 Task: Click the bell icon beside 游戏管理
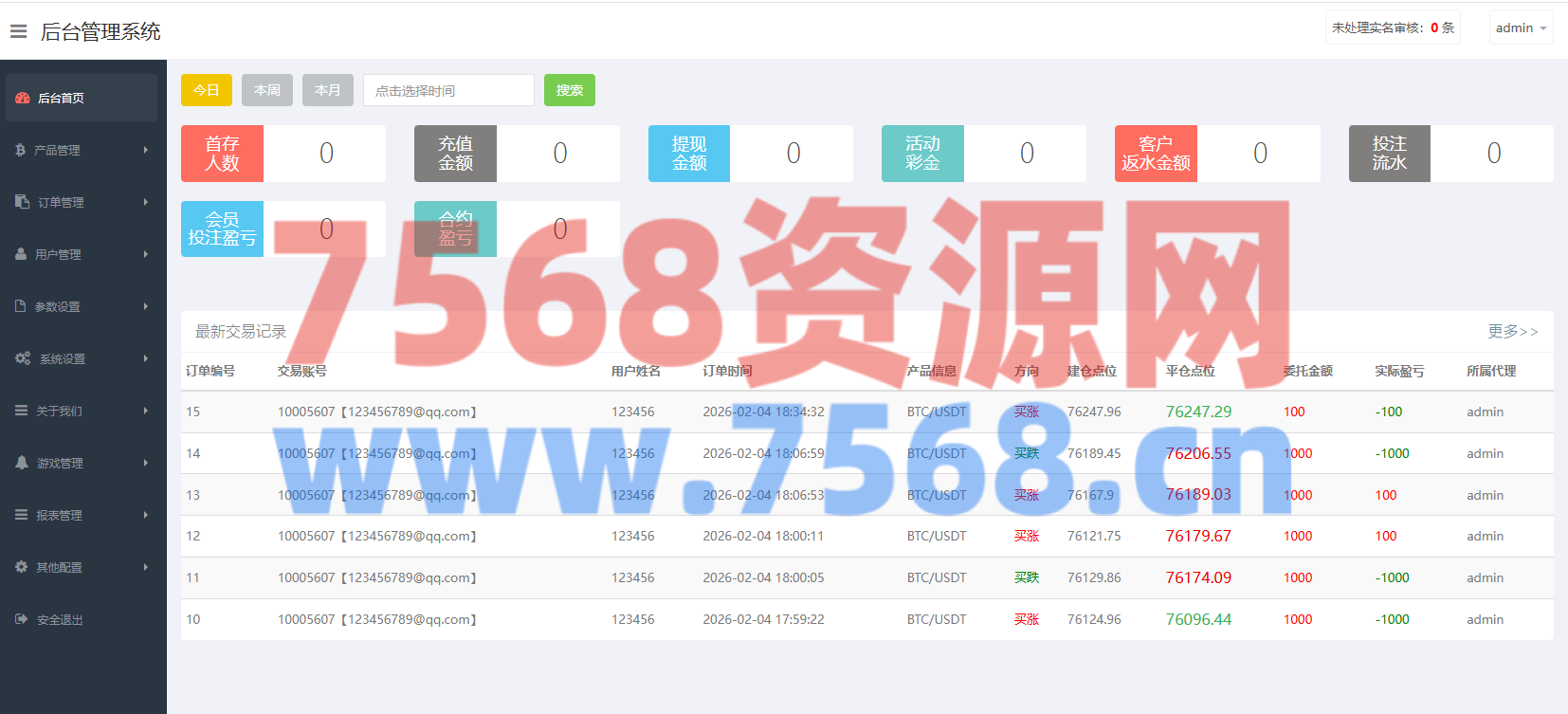tap(22, 463)
